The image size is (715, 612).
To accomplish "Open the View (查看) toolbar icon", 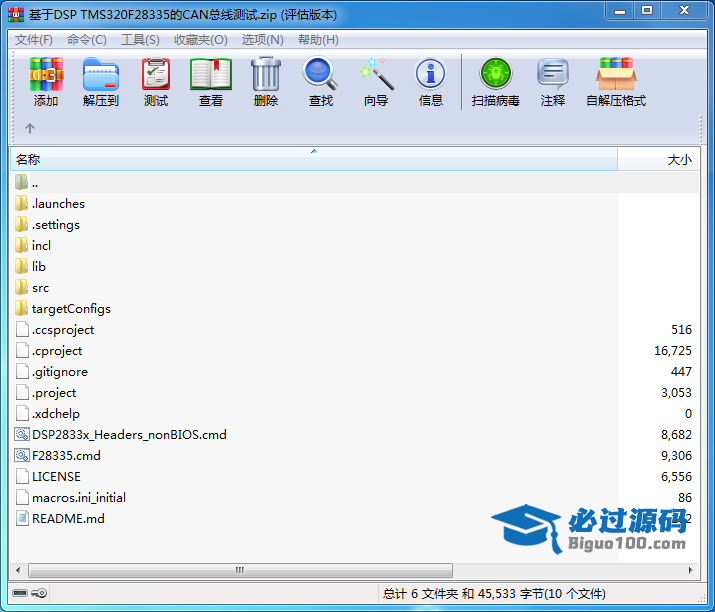I will click(210, 82).
